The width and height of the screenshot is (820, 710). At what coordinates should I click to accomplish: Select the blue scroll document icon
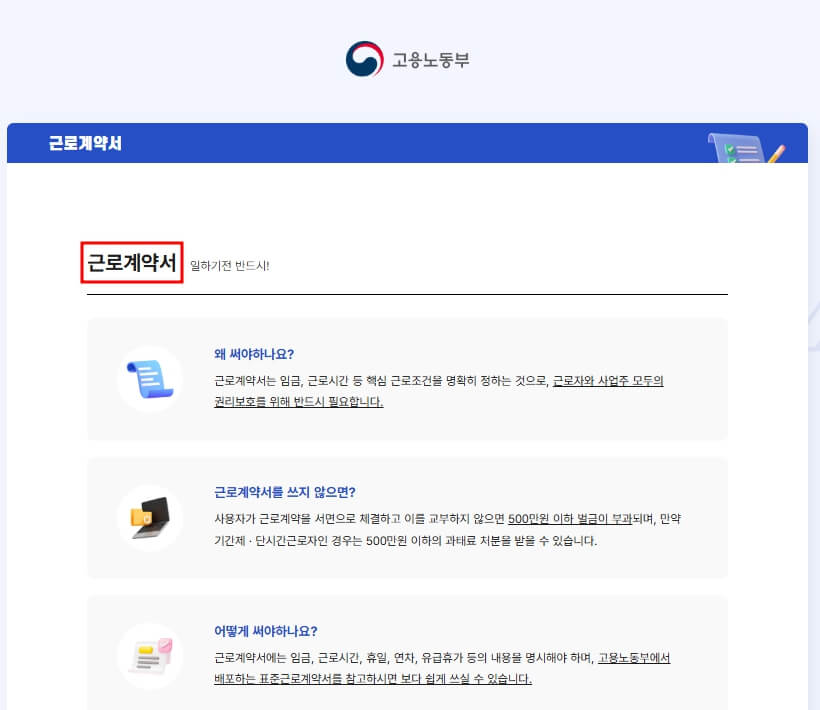149,382
